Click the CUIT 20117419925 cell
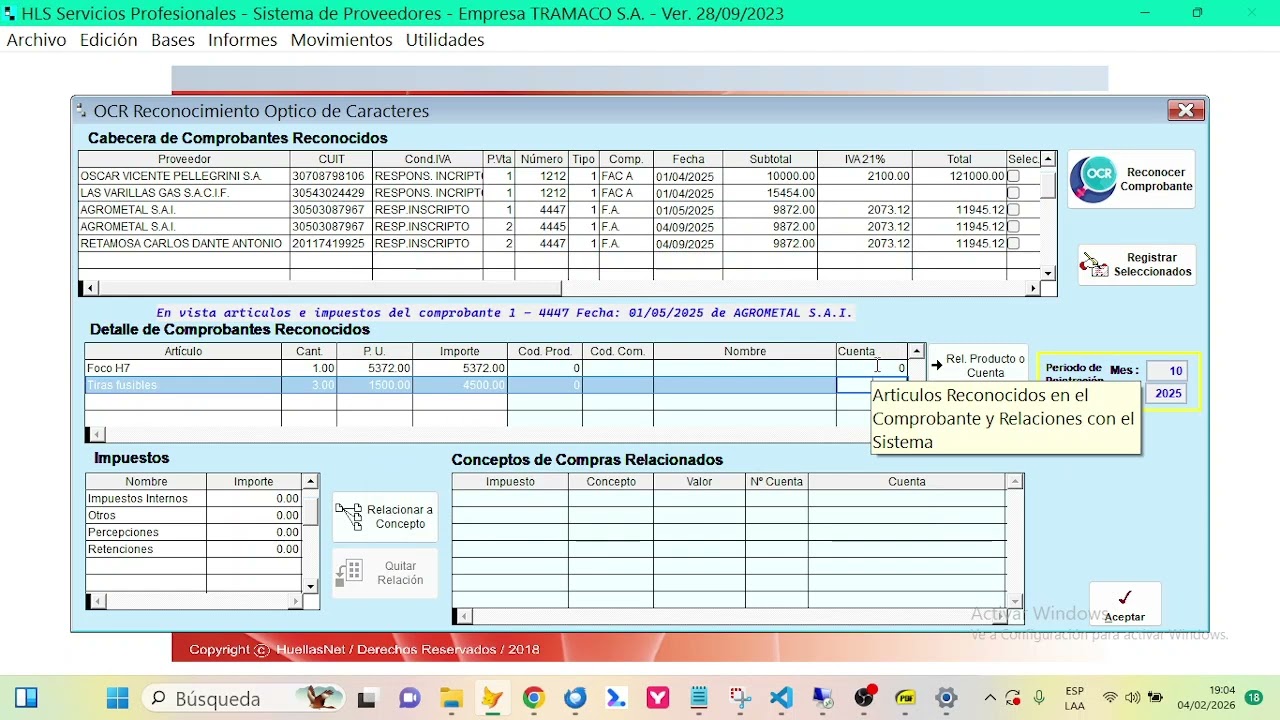 [331, 244]
